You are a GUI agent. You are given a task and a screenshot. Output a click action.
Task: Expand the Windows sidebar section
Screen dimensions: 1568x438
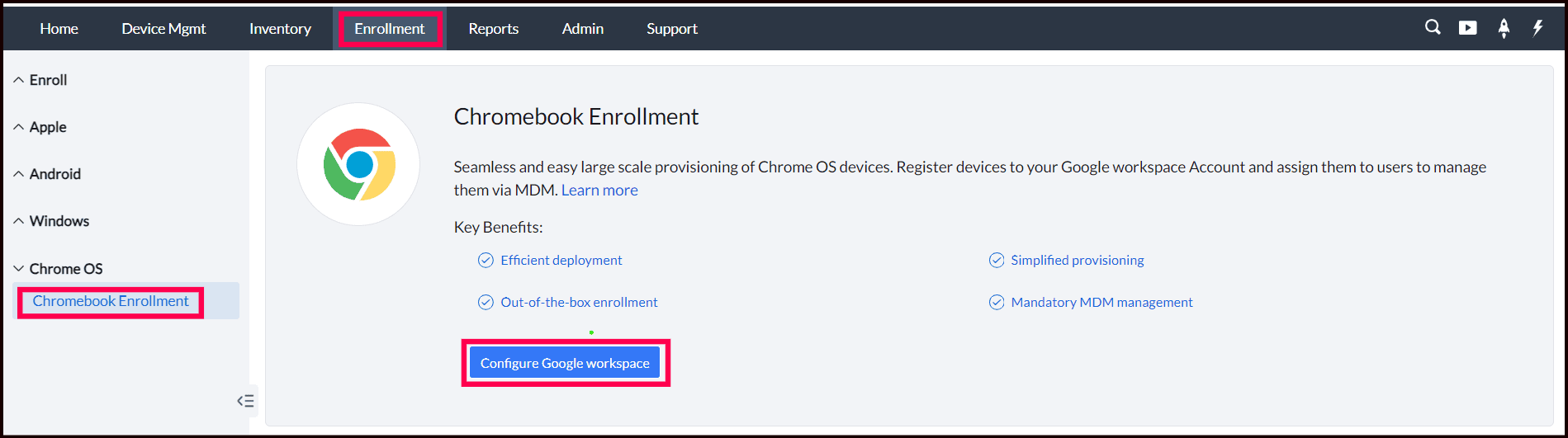tap(59, 221)
